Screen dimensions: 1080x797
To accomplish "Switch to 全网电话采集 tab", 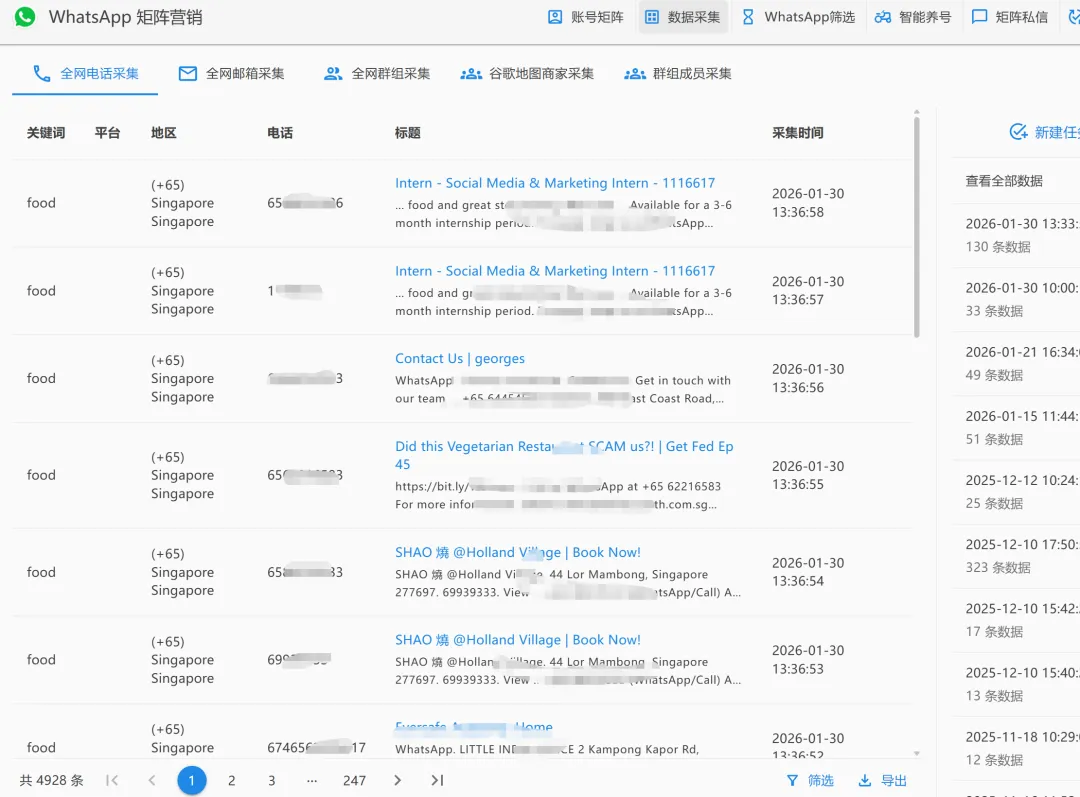I will pyautogui.click(x=85, y=74).
